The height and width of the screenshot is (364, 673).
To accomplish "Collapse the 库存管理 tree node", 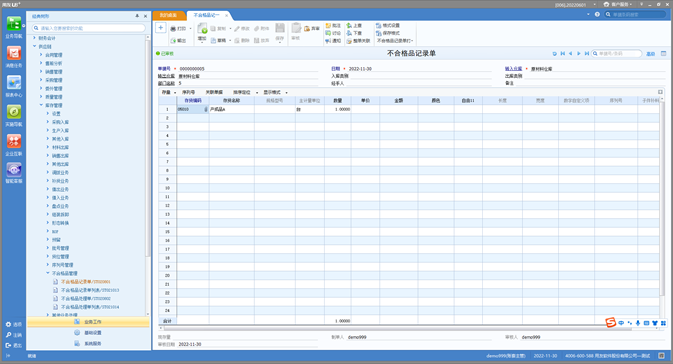I will (41, 105).
